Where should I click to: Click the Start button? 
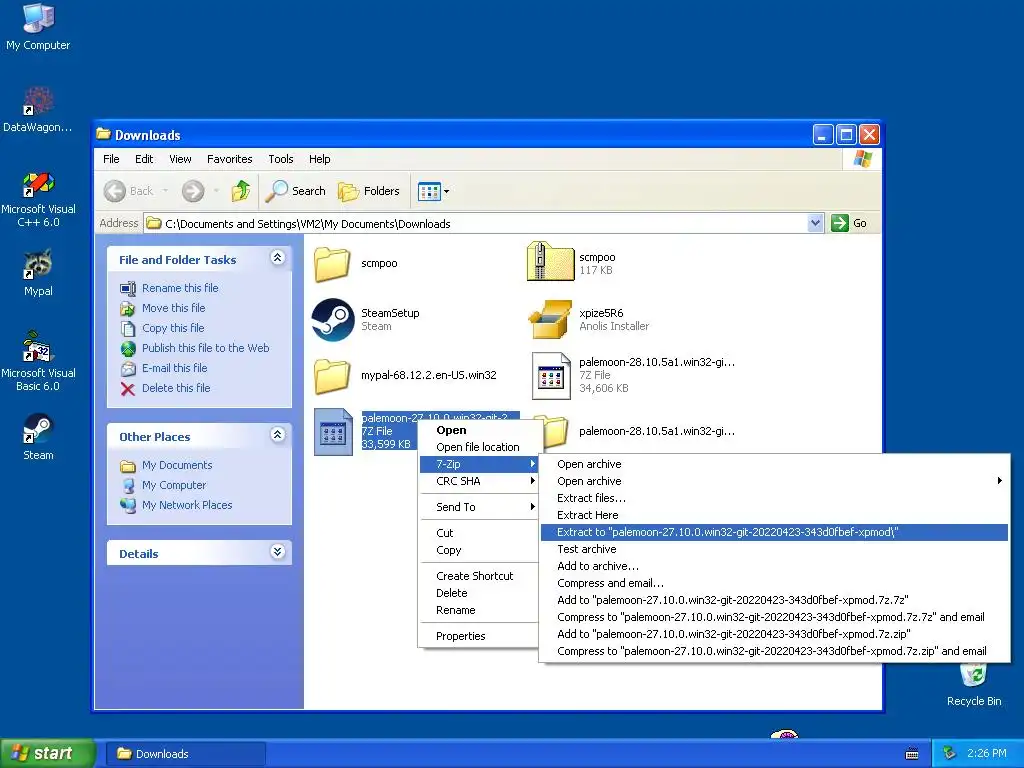pyautogui.click(x=46, y=753)
